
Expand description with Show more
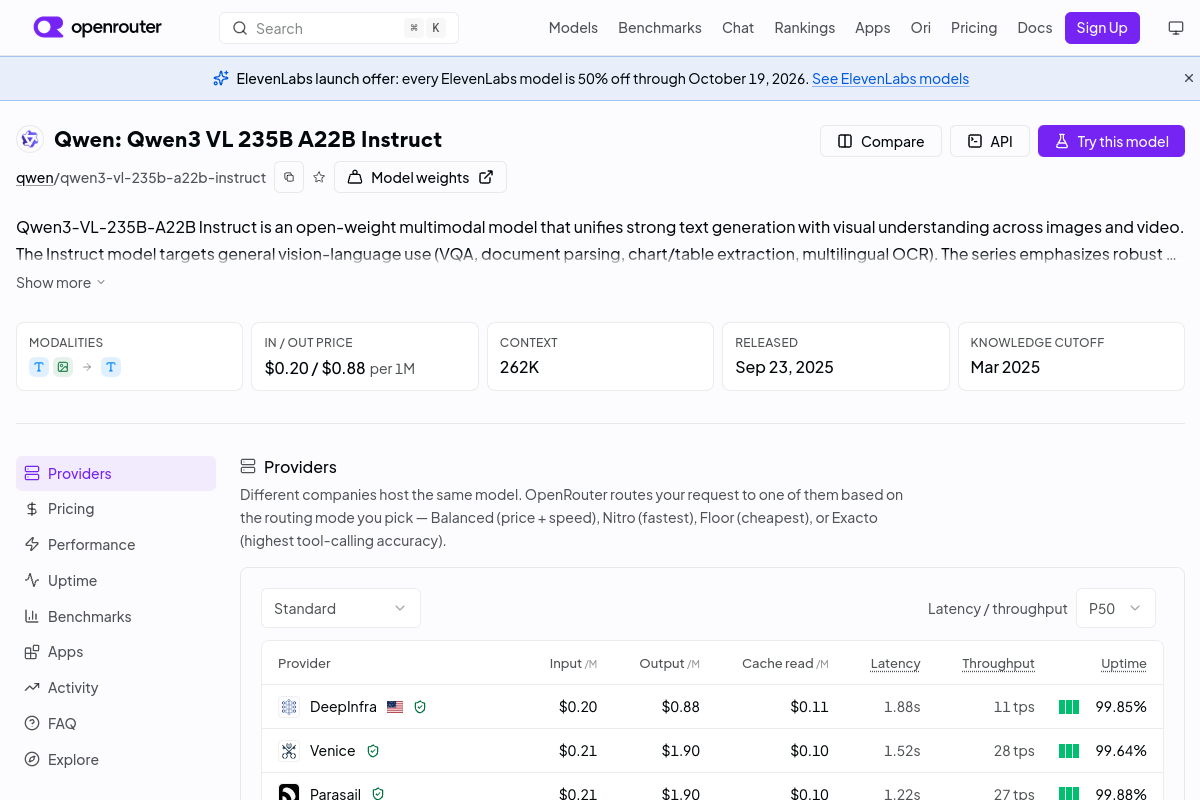pos(61,283)
